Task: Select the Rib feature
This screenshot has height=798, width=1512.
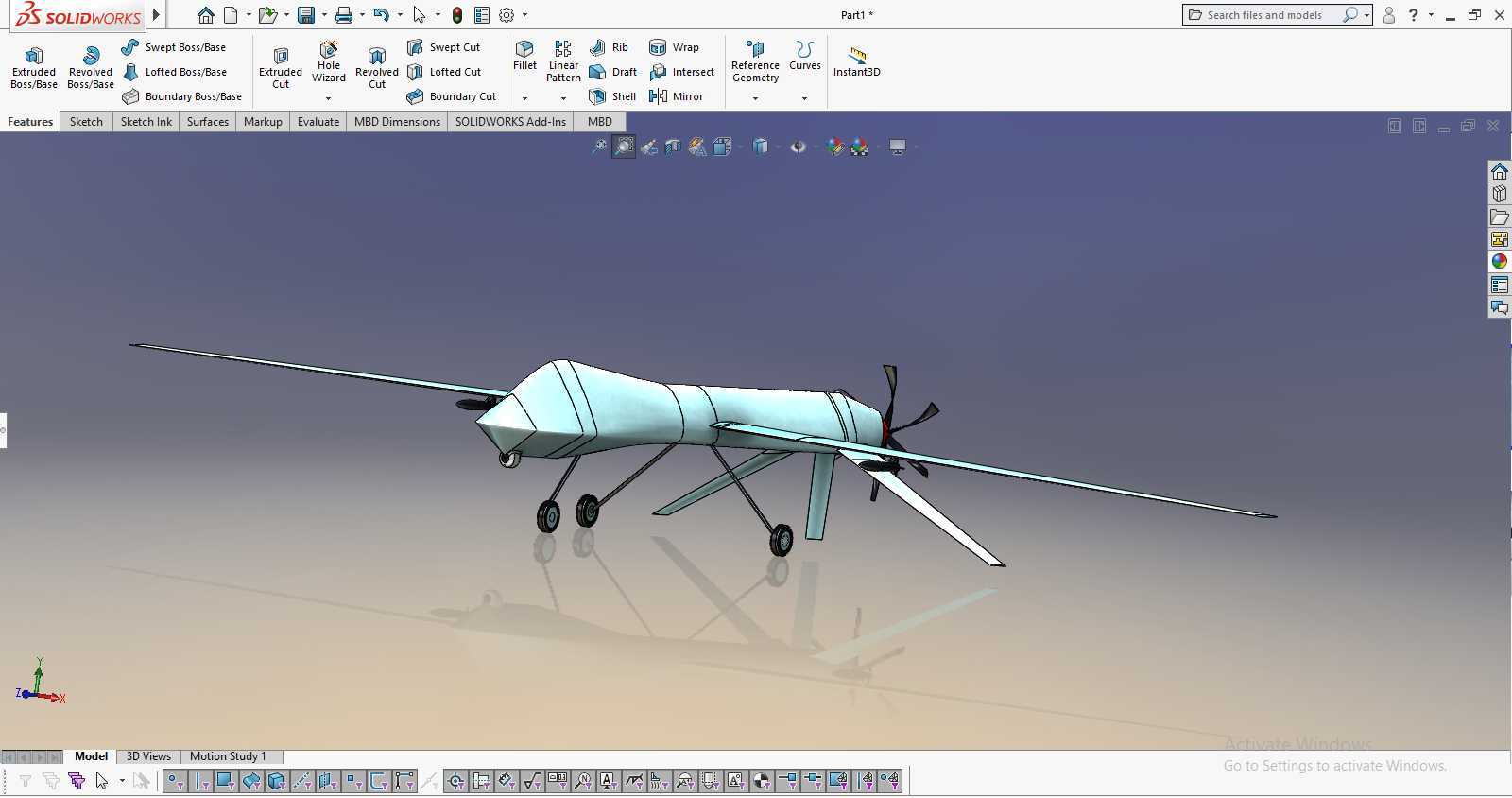Action: pos(609,47)
